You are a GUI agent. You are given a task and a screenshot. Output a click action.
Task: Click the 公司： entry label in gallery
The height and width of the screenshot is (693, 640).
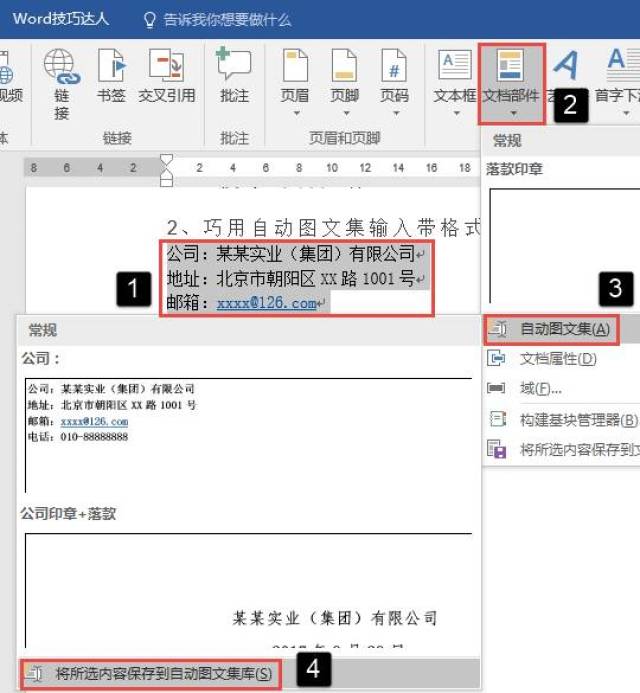tap(41, 359)
